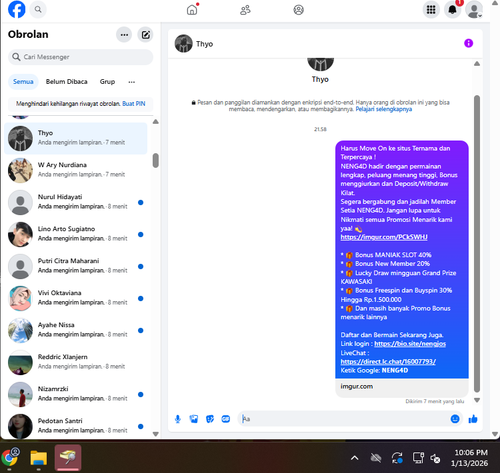Open conversation info icon for Thyo
The image size is (500, 473).
(468, 43)
